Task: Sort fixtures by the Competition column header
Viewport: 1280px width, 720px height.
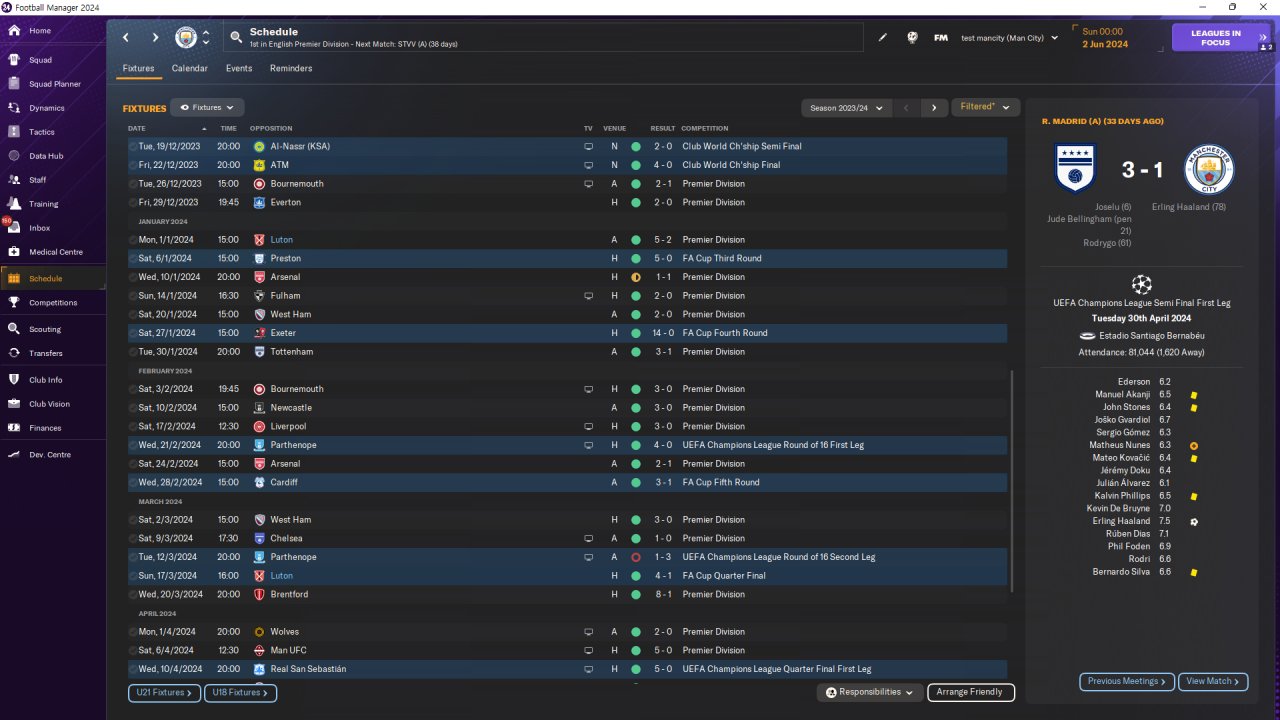Action: pos(705,129)
